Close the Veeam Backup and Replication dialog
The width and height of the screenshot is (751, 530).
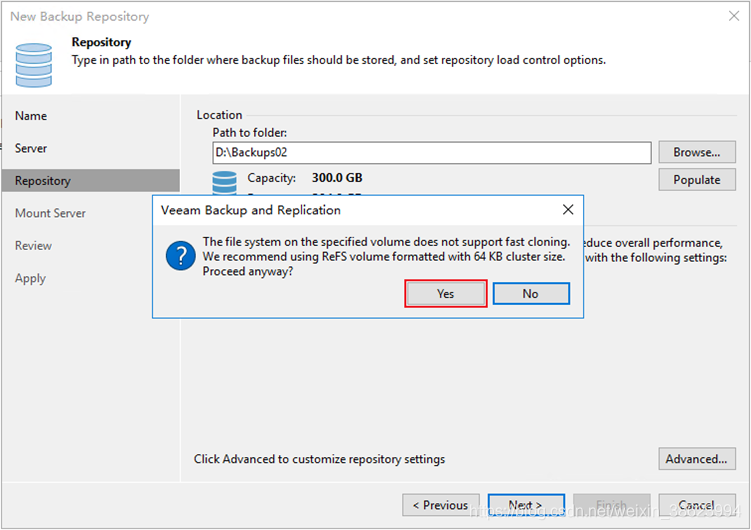(568, 210)
